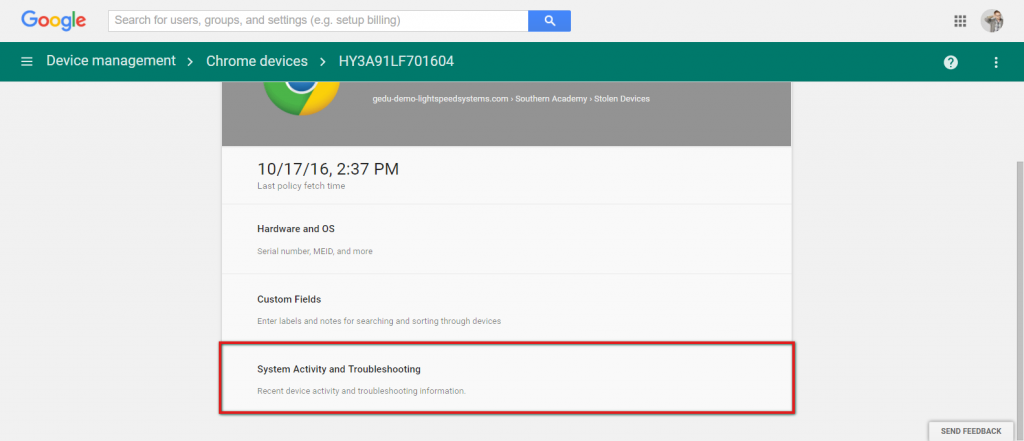Click the Stolen Devices organization path text
The image size is (1024, 441).
[x=622, y=99]
